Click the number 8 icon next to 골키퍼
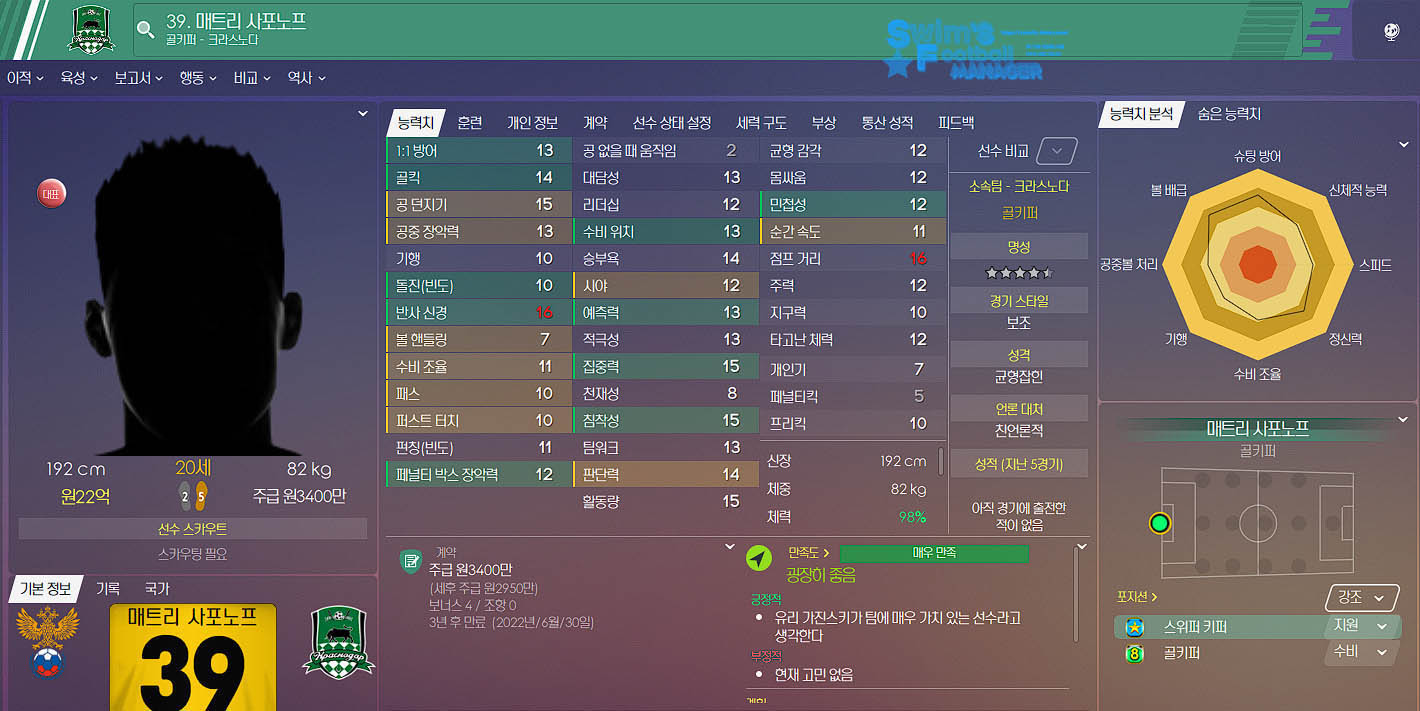The height and width of the screenshot is (711, 1420). coord(1134,654)
